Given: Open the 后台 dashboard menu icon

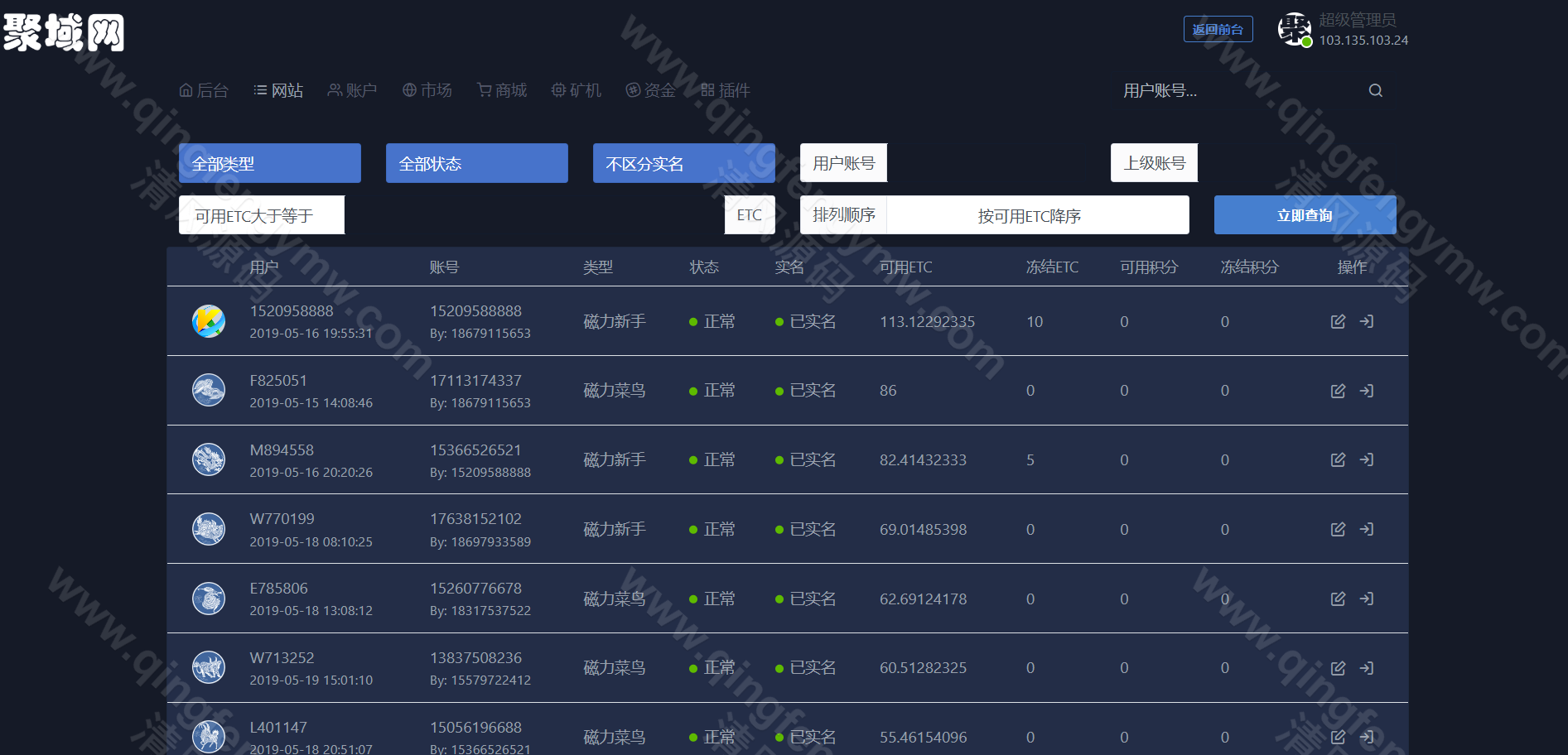Looking at the screenshot, I should coord(186,89).
